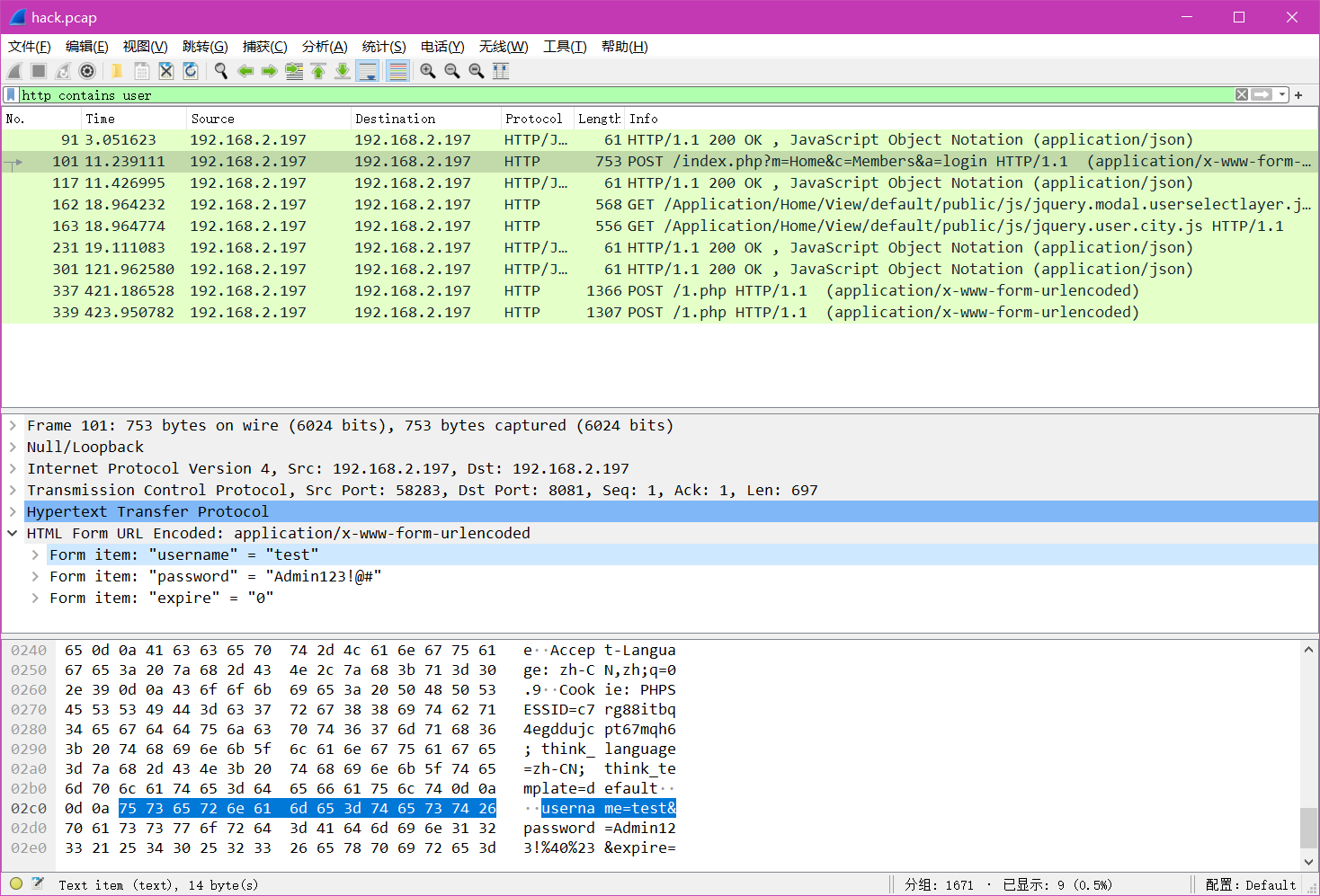Toggle packet list colorization
The image size is (1320, 896).
click(397, 71)
